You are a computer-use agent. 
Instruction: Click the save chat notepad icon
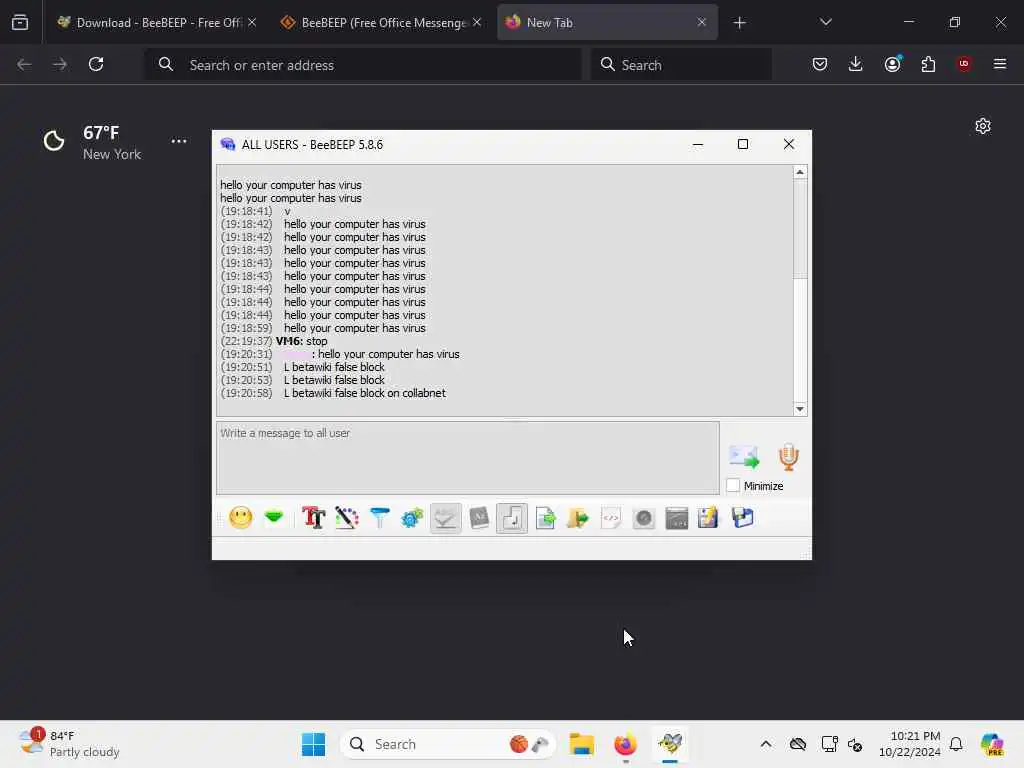(709, 518)
